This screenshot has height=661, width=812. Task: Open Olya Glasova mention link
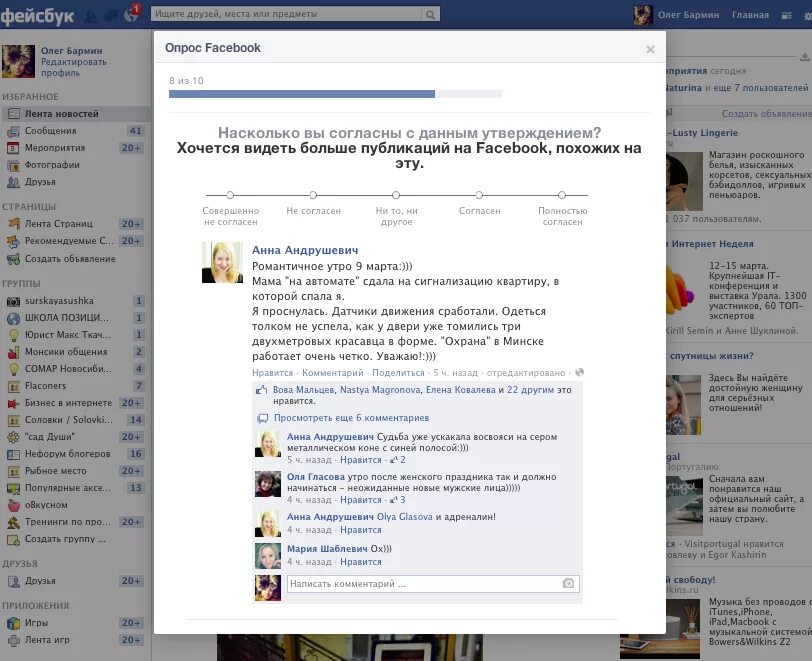[x=404, y=516]
